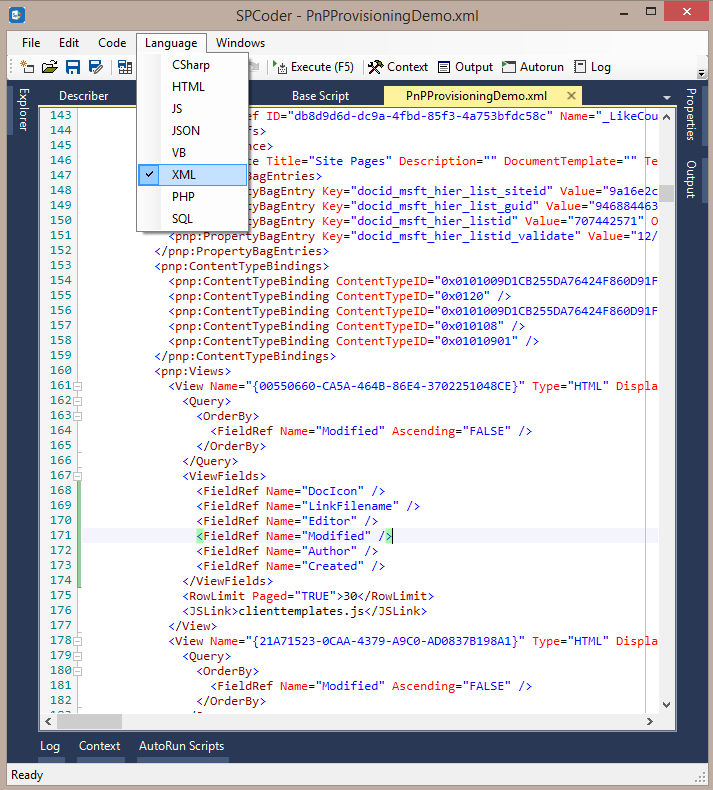The image size is (713, 790).
Task: Run the script with Execute (F5)
Action: click(313, 67)
